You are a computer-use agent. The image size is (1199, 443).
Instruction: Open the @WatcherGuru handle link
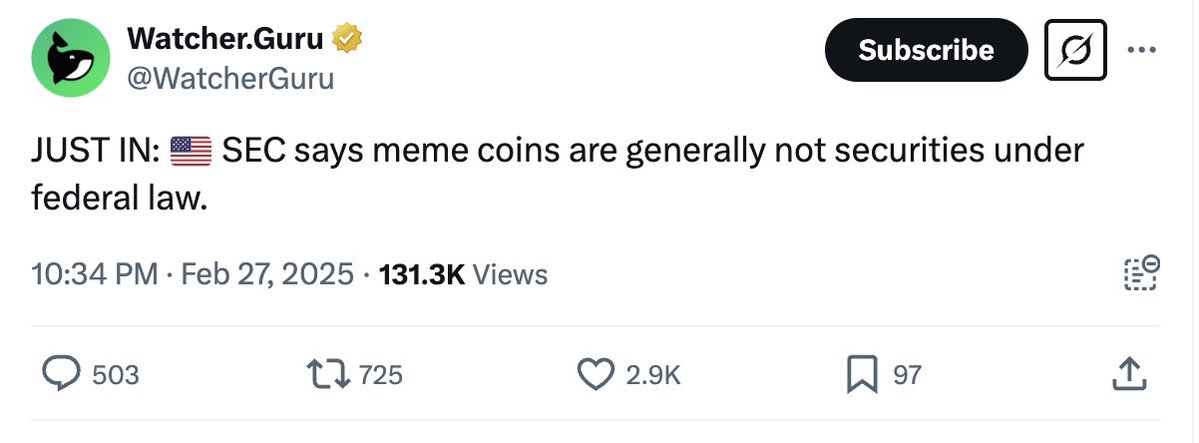pos(230,78)
